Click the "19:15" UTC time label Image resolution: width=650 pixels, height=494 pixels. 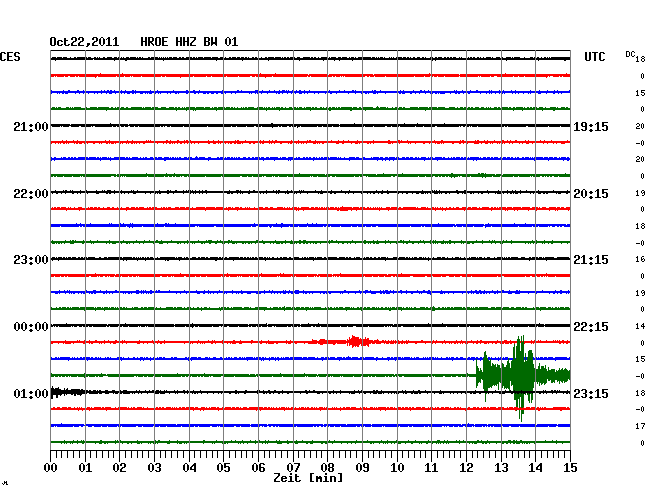[x=591, y=126]
